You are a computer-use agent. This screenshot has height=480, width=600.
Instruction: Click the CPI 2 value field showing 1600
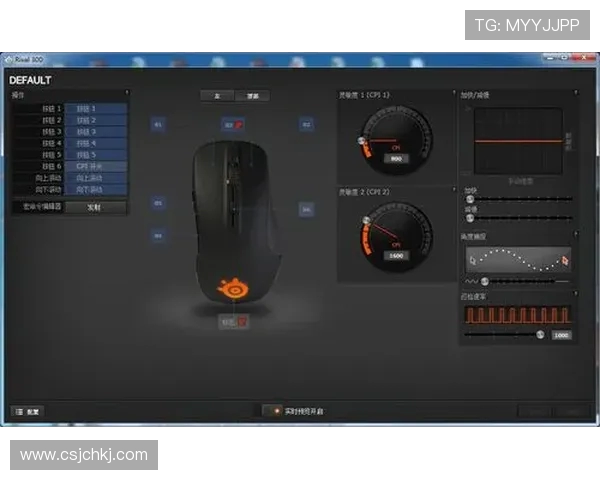(x=396, y=255)
